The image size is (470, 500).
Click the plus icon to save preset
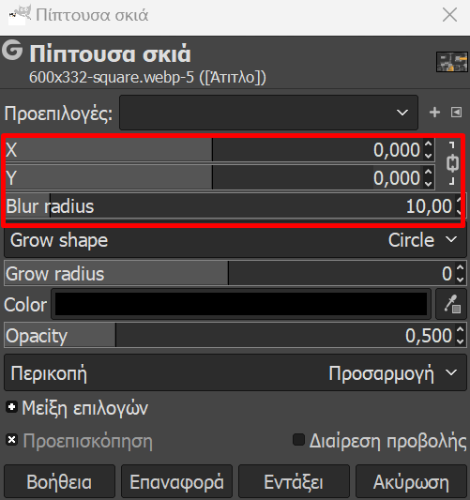point(434,112)
